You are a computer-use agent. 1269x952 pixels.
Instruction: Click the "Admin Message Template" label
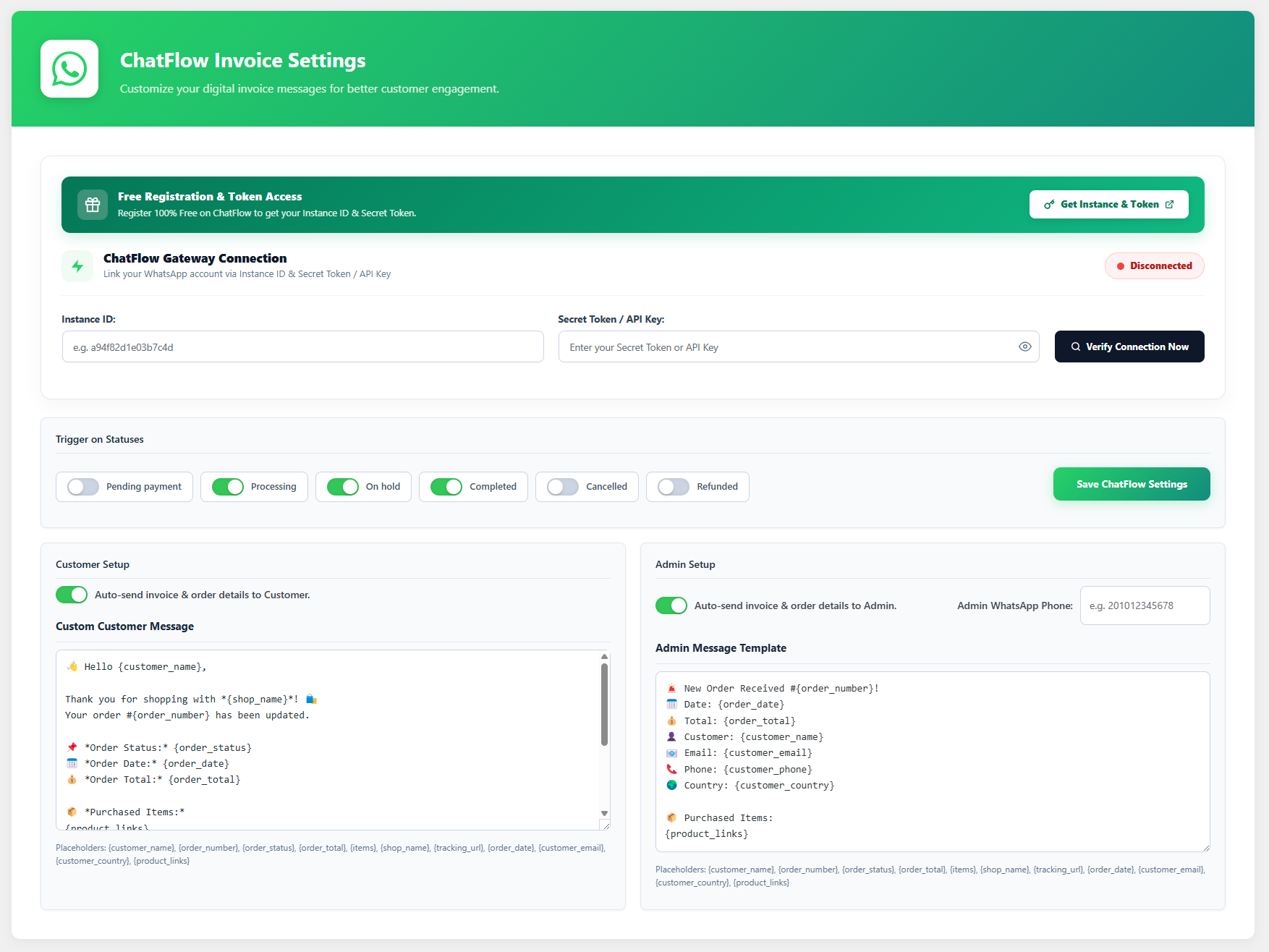(x=721, y=648)
